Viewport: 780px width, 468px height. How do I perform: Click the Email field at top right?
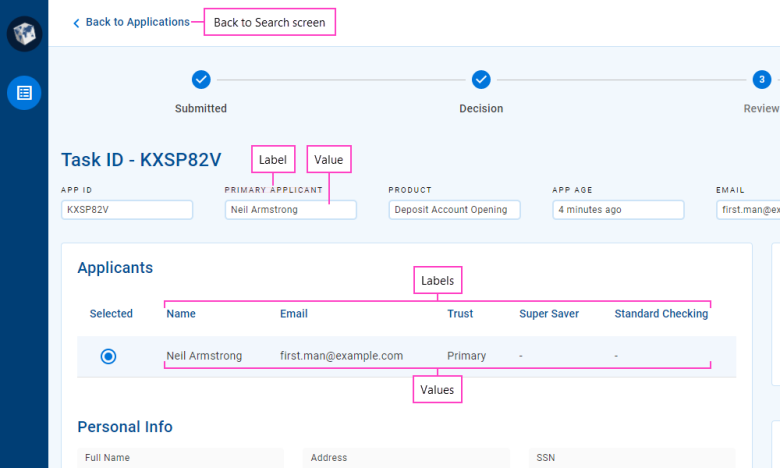748,210
